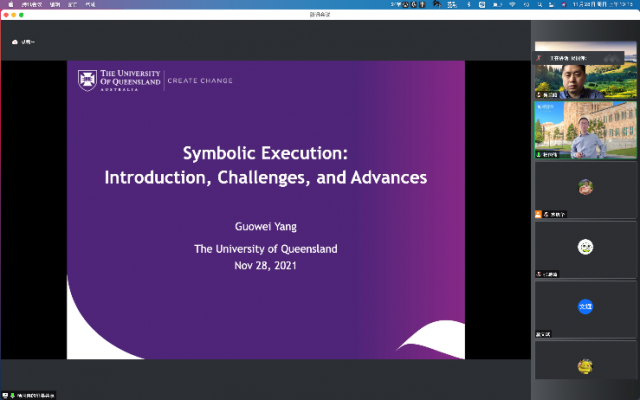Select the participant tile with blue circle avatar
The image size is (640, 400).
coord(585,306)
